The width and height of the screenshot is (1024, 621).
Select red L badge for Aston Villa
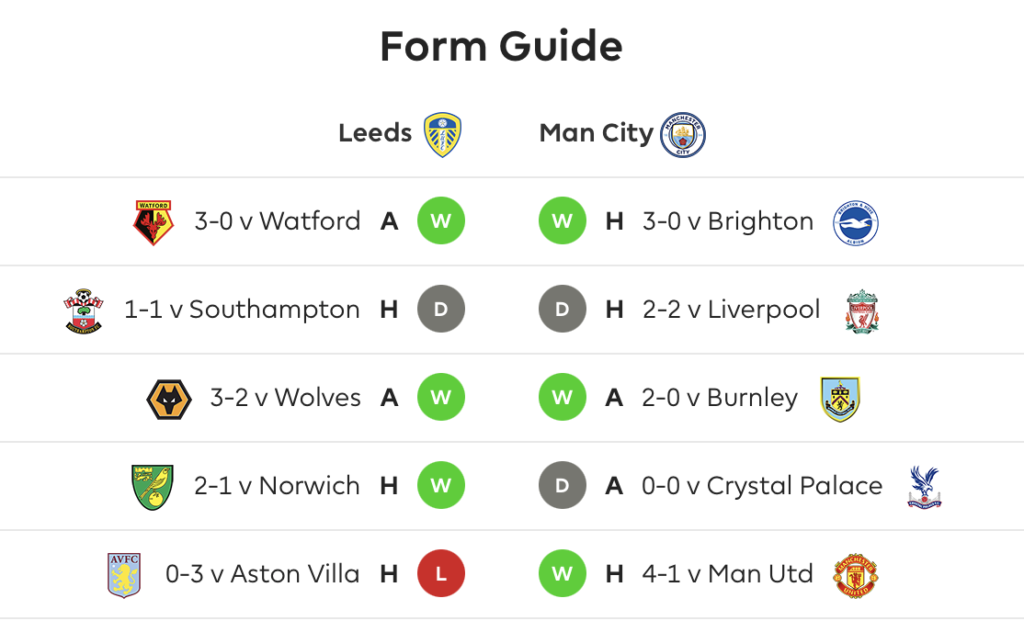coord(441,574)
